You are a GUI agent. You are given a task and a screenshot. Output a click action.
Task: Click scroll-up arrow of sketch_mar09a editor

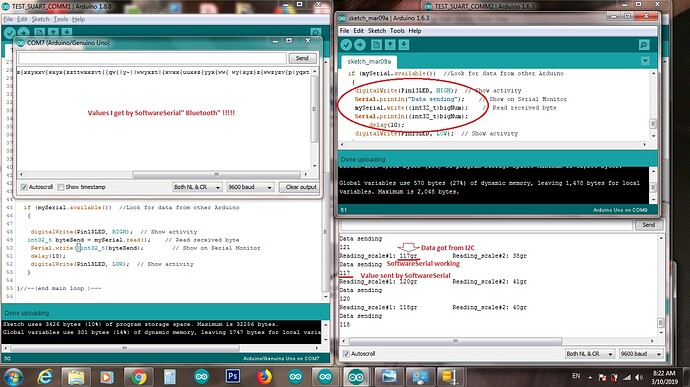click(653, 74)
